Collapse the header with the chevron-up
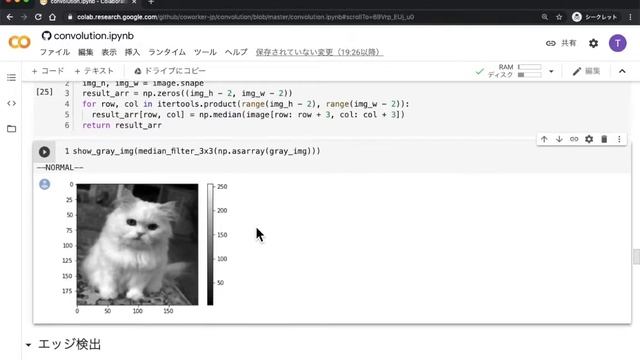640x360 pixels. pos(622,71)
